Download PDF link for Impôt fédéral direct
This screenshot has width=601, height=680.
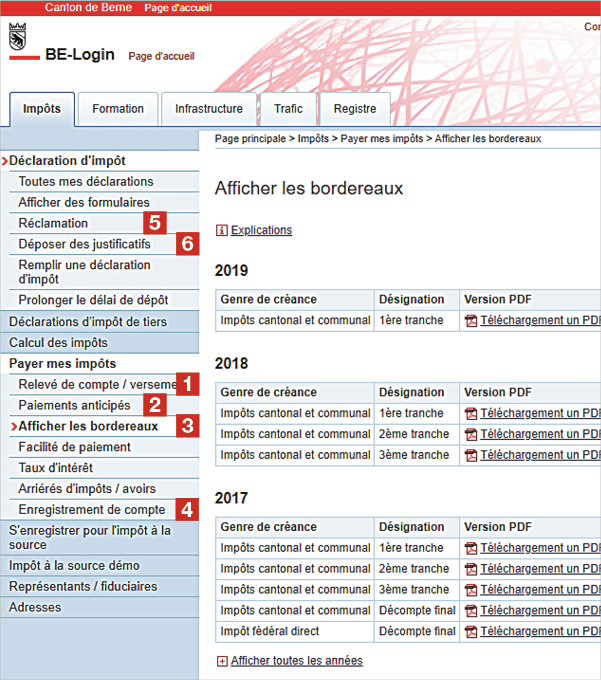(540, 631)
